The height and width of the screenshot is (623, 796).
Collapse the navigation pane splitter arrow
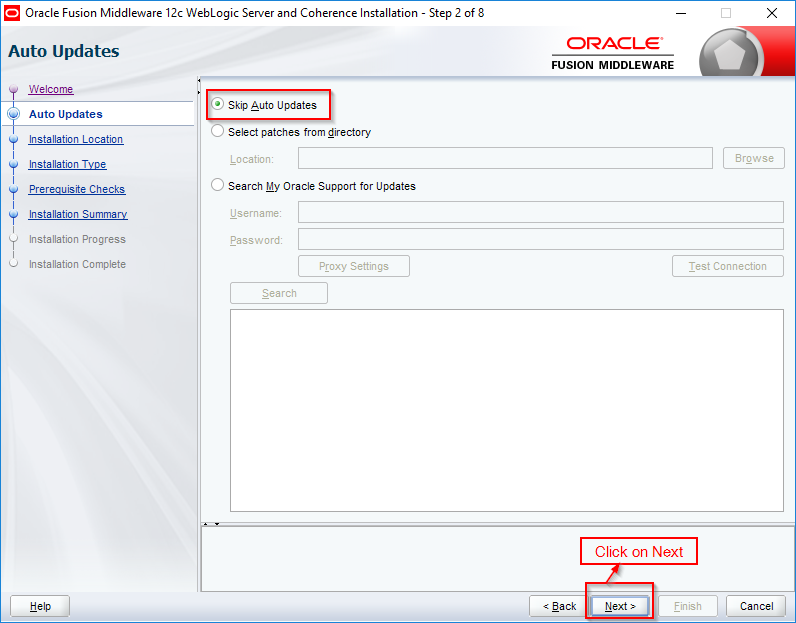(199, 80)
